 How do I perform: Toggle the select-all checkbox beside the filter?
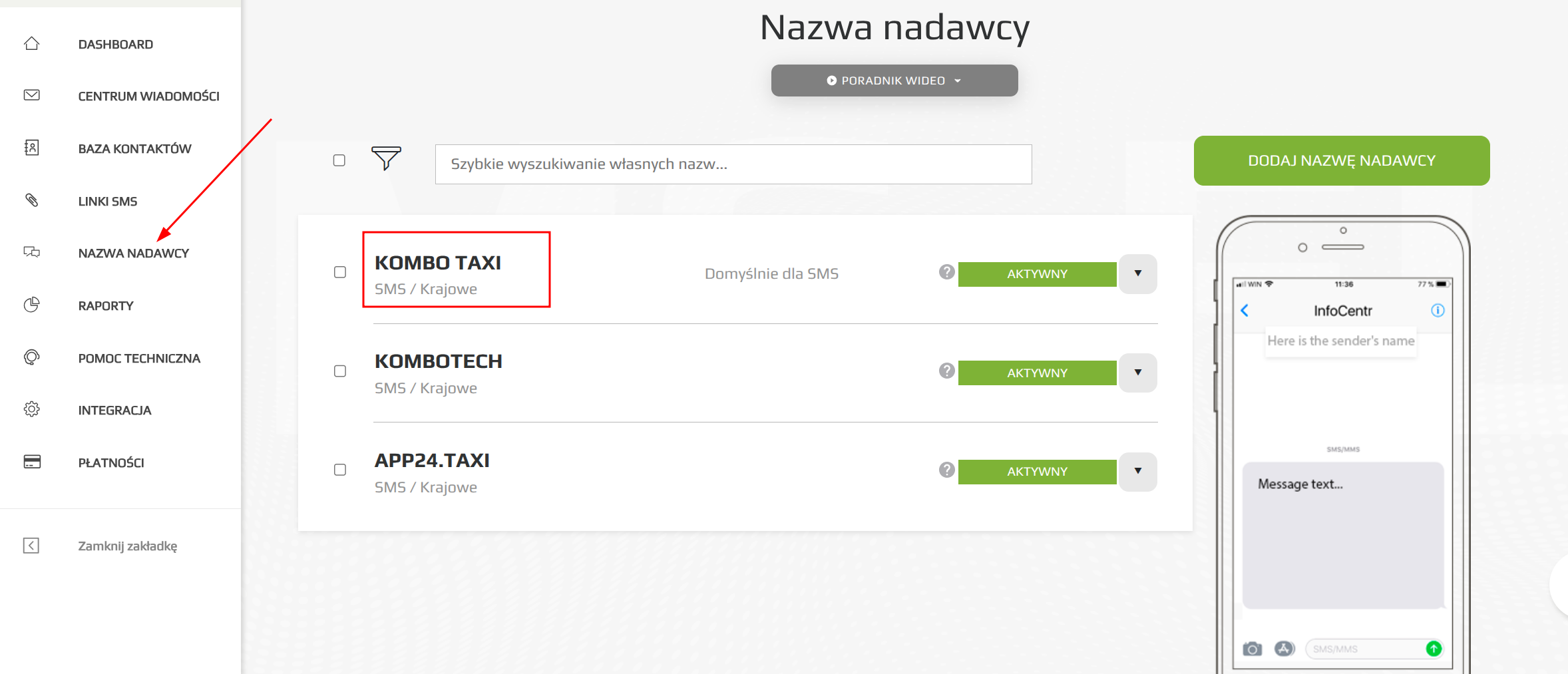tap(339, 160)
